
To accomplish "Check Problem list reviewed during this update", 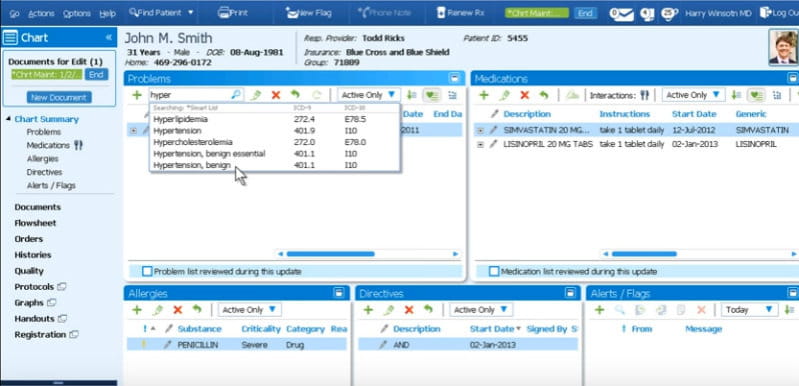I will [x=147, y=271].
